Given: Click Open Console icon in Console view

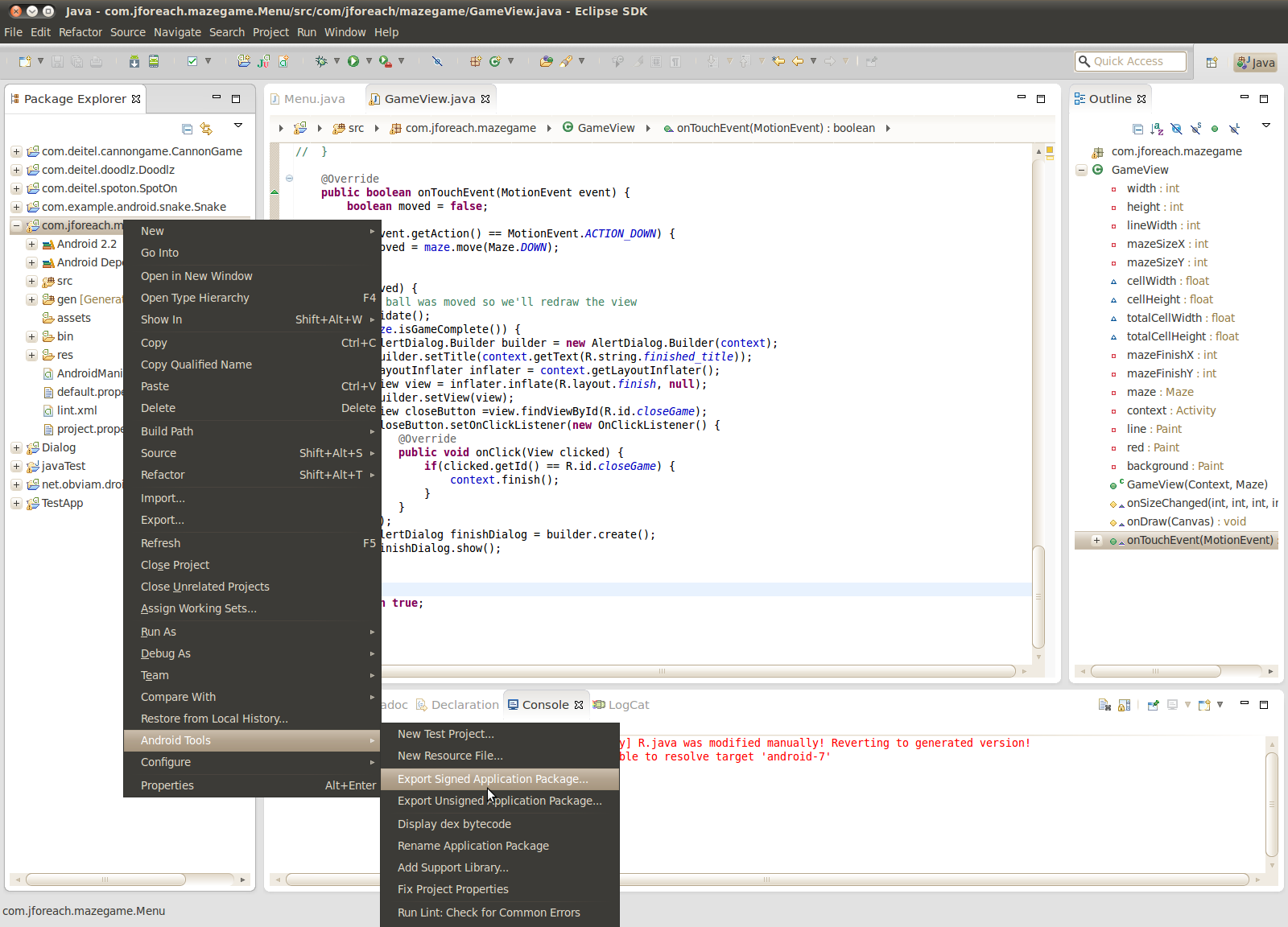Looking at the screenshot, I should coord(1204,705).
